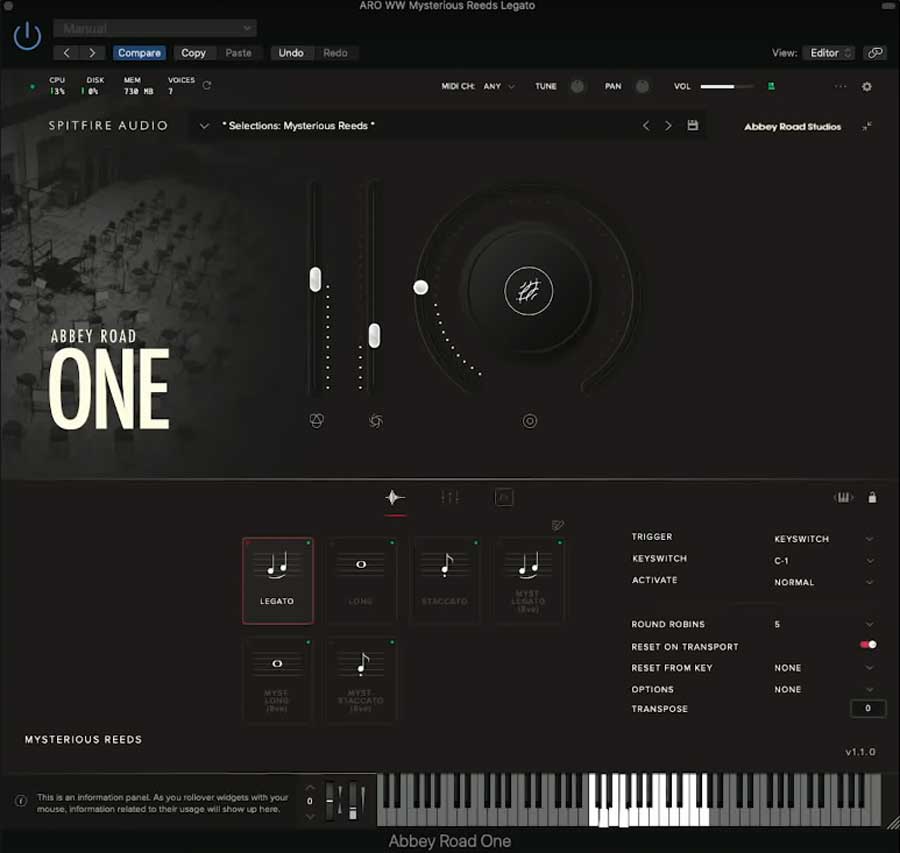Select the MYST LEGATO (8va) articulation
The width and height of the screenshot is (900, 853).
529,581
